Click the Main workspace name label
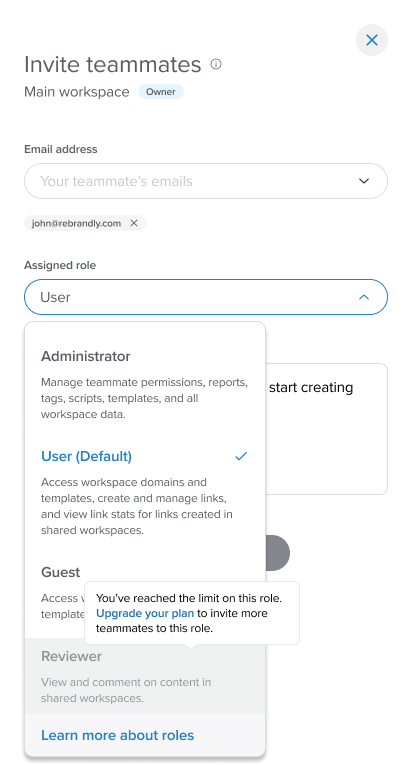The width and height of the screenshot is (412, 765). (x=77, y=92)
